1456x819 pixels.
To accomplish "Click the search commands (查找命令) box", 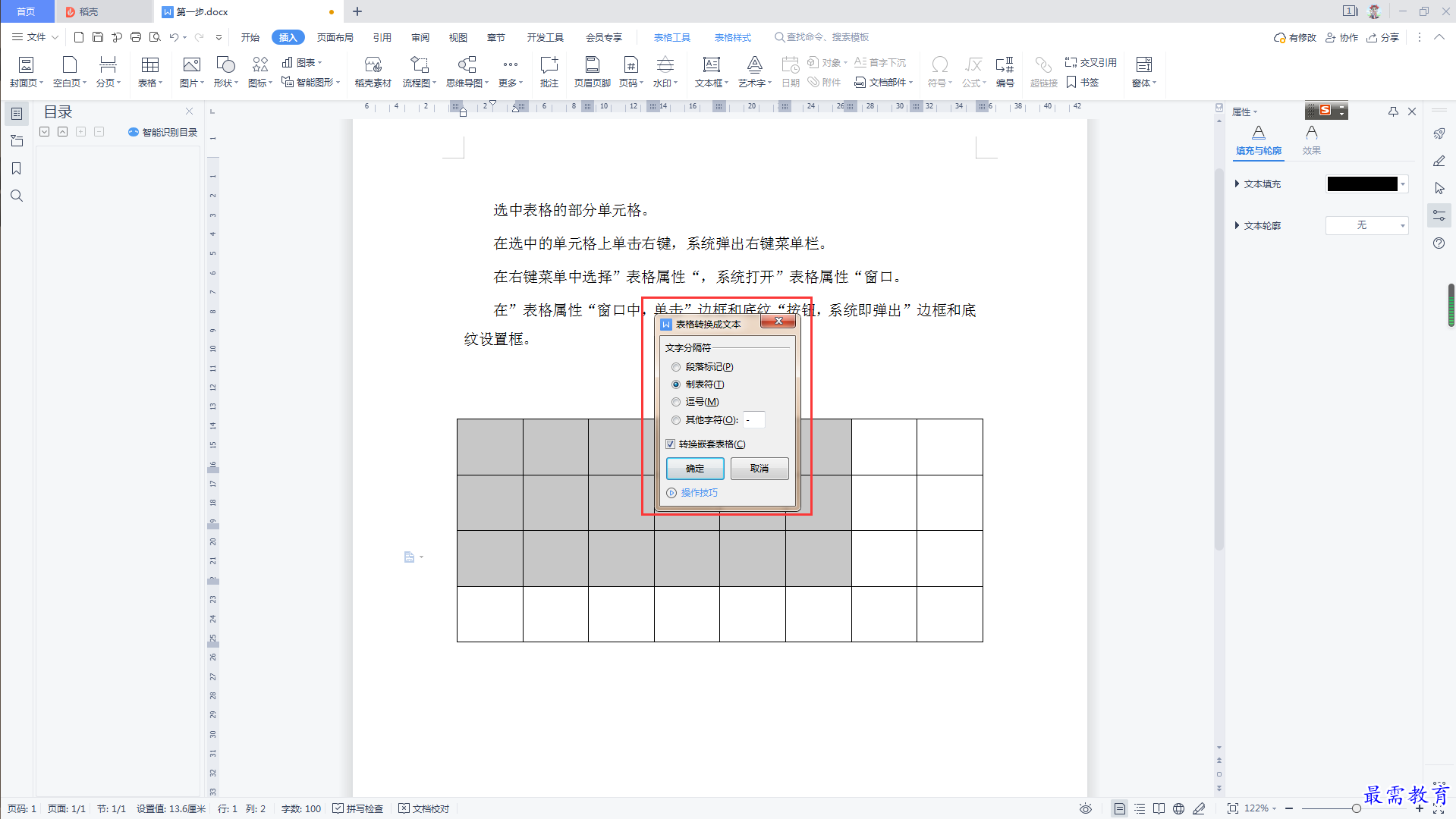I will click(x=822, y=37).
